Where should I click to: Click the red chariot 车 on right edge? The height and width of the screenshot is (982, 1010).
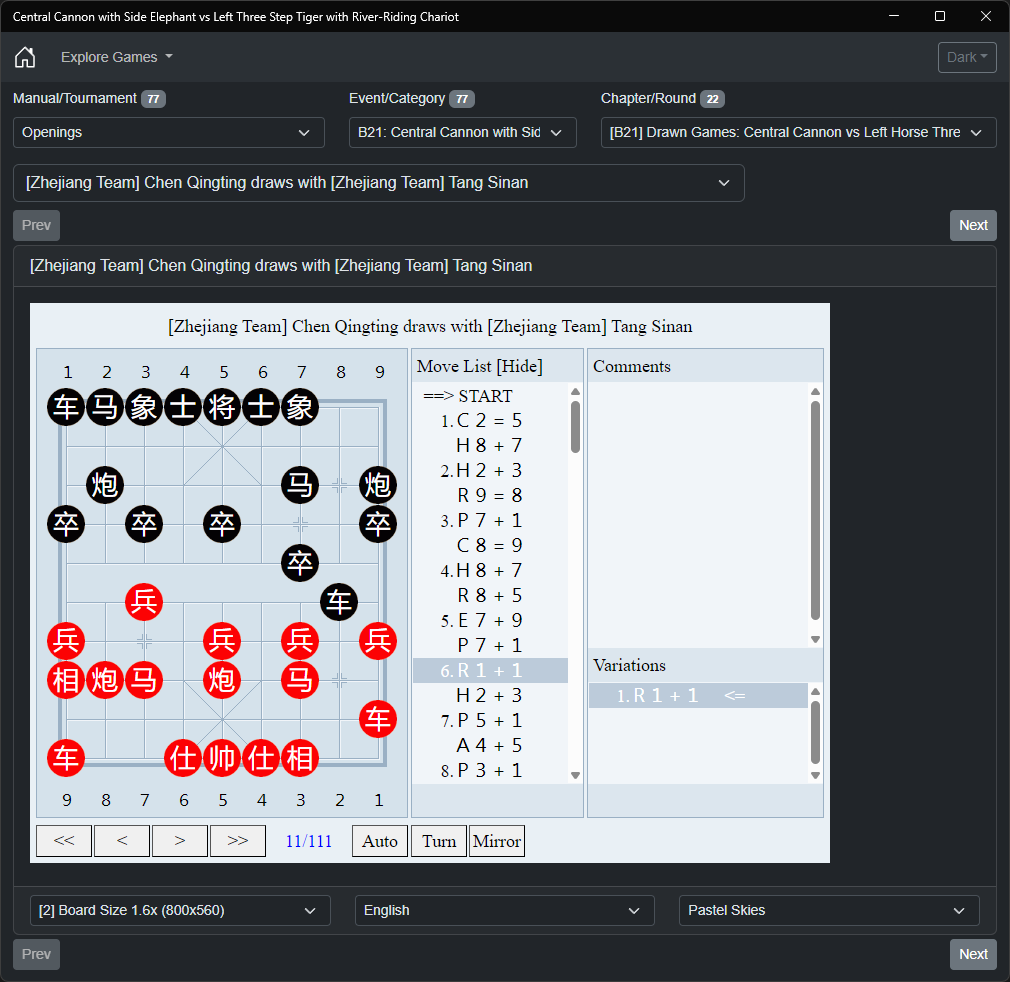point(377,719)
